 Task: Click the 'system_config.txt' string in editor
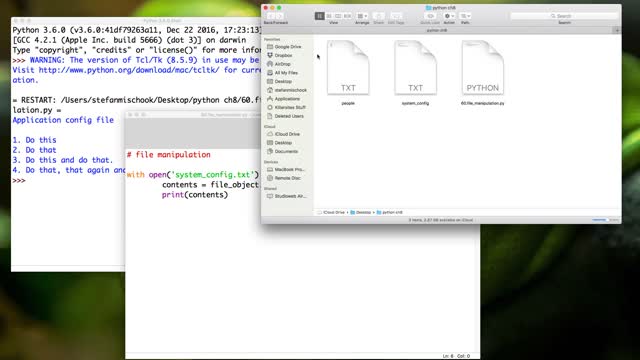click(x=212, y=175)
